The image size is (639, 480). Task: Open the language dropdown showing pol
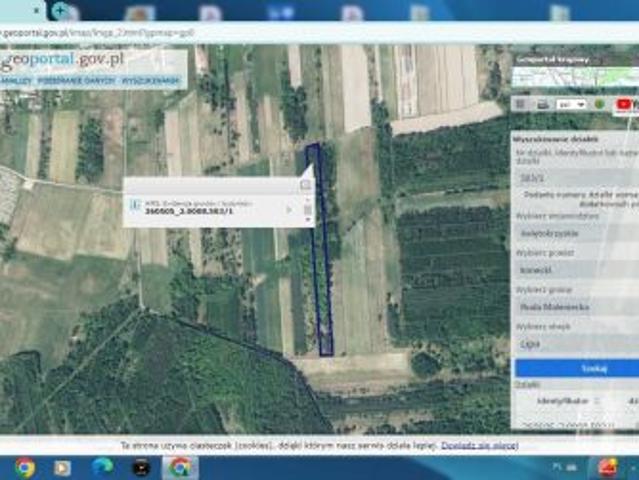pyautogui.click(x=571, y=105)
